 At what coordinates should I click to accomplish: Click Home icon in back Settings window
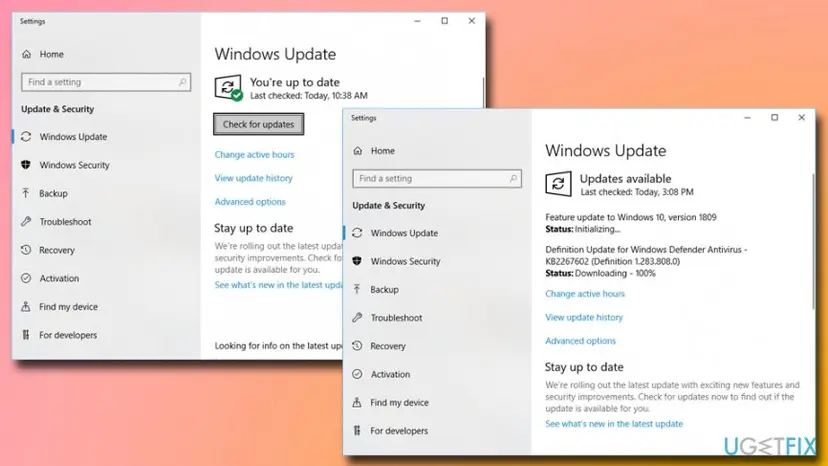[x=26, y=54]
